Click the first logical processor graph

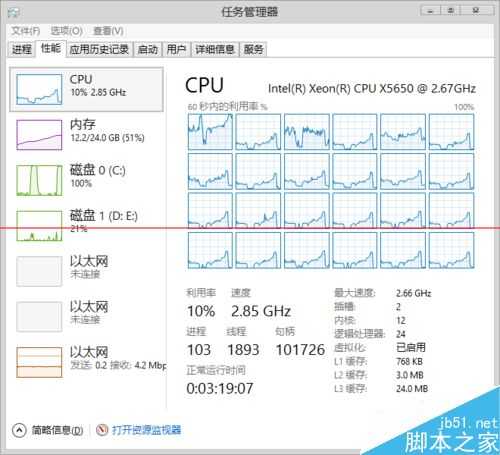coord(210,132)
